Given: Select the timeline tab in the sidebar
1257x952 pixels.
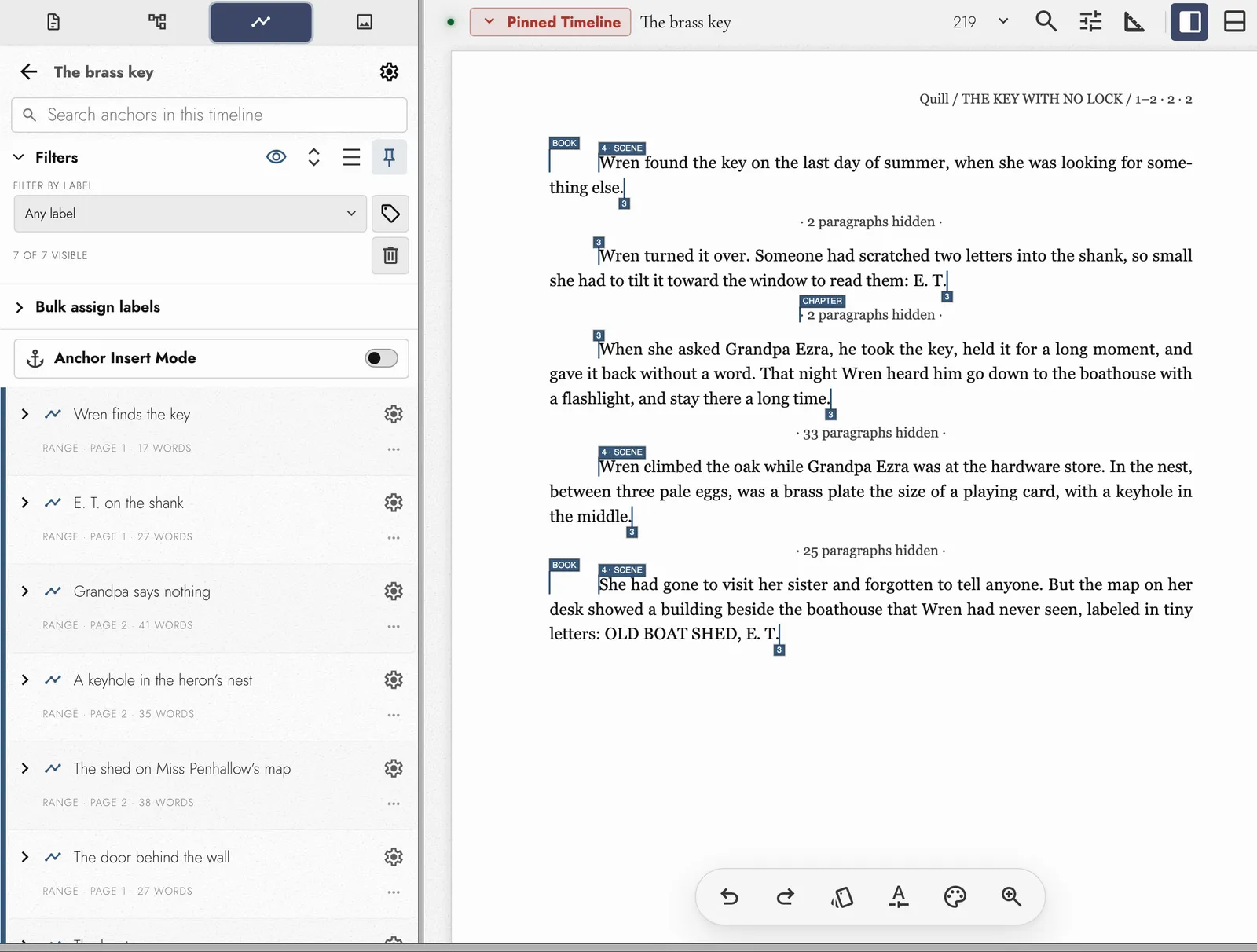Looking at the screenshot, I should pos(261,22).
